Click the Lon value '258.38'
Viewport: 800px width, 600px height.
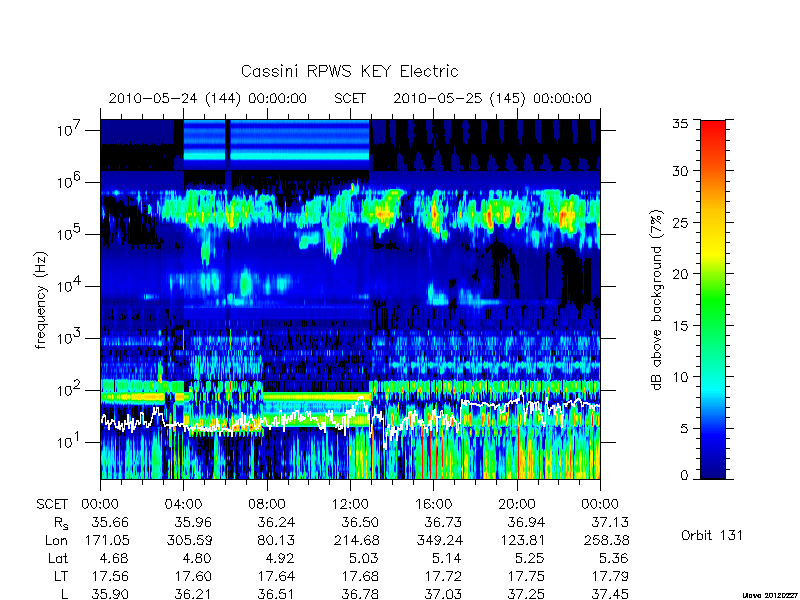[605, 540]
